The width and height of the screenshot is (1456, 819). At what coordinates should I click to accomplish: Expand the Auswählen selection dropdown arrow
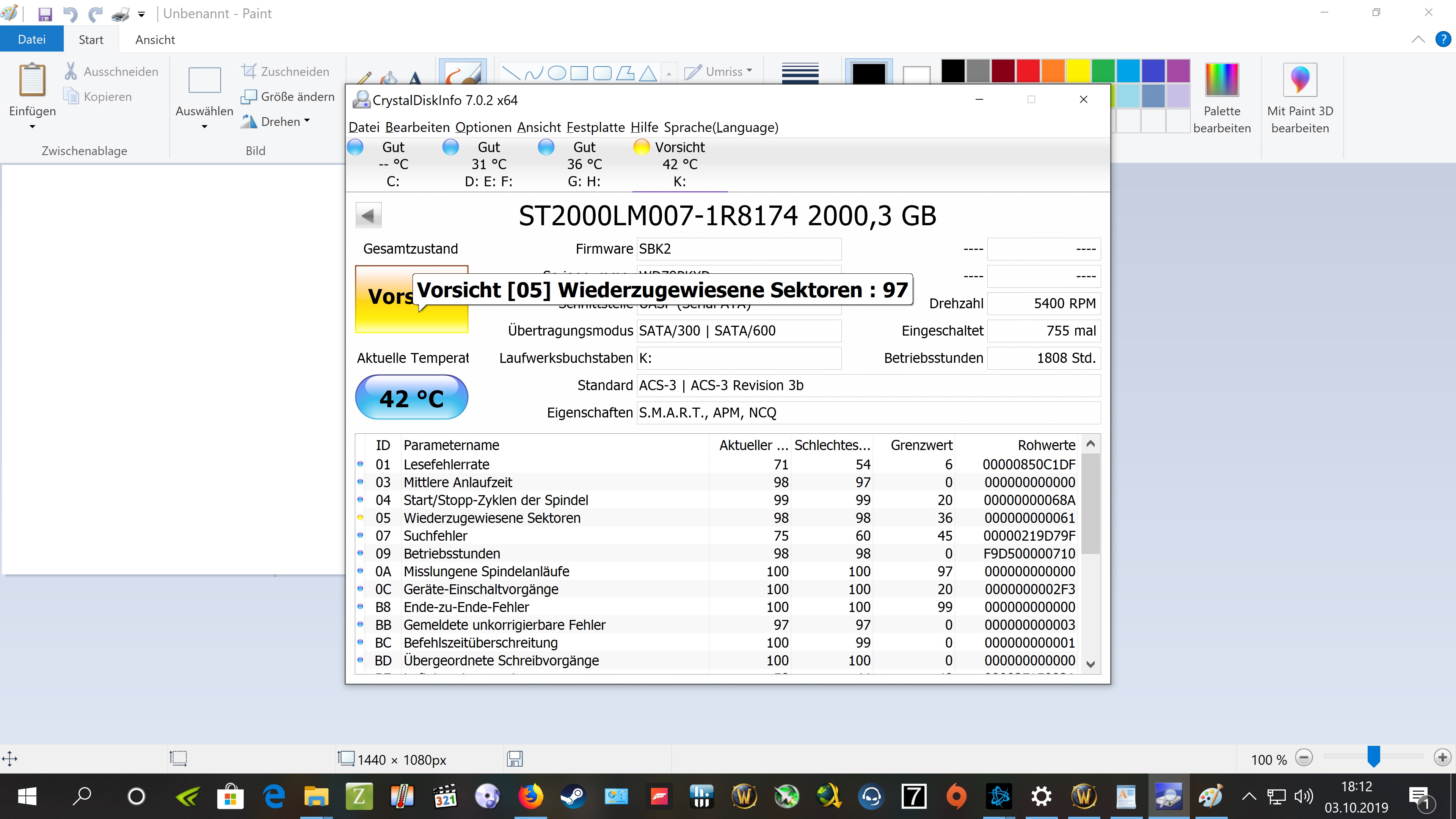click(x=204, y=127)
